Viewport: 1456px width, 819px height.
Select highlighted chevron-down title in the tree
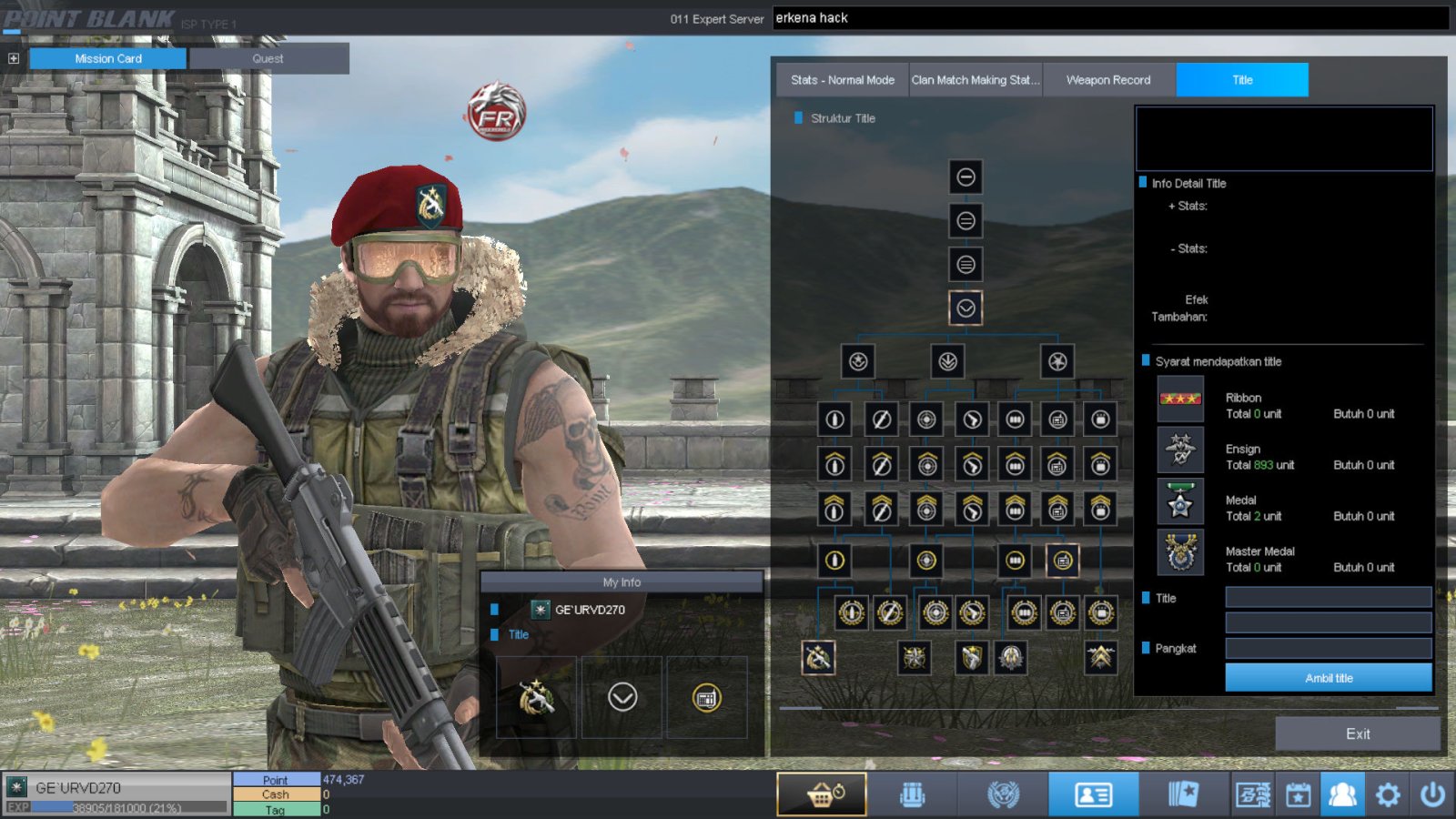[966, 308]
